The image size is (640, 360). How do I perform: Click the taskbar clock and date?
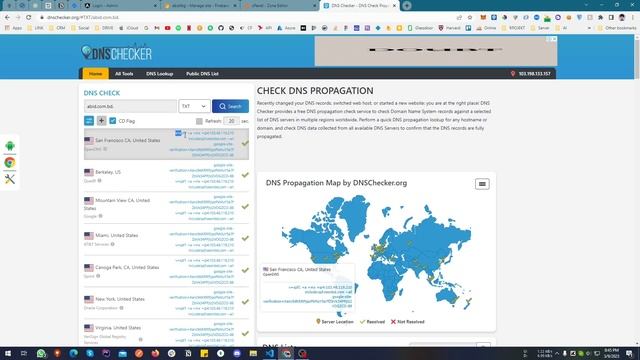[611, 353]
